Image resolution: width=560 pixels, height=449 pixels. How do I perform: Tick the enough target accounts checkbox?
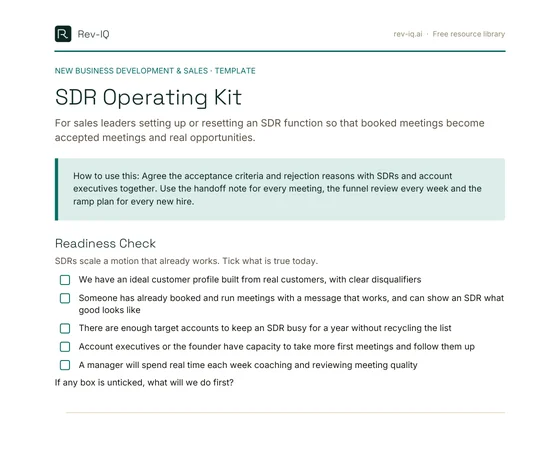point(65,328)
